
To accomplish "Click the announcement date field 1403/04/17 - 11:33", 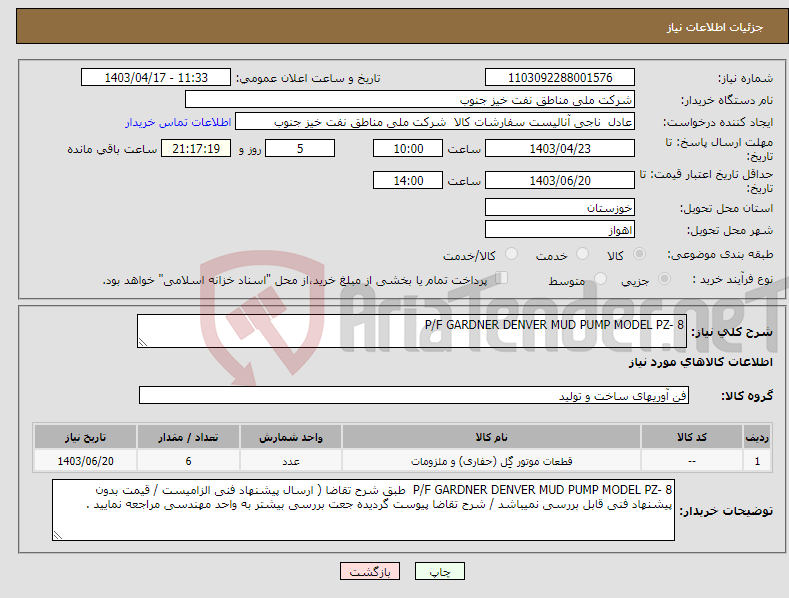I will [156, 78].
